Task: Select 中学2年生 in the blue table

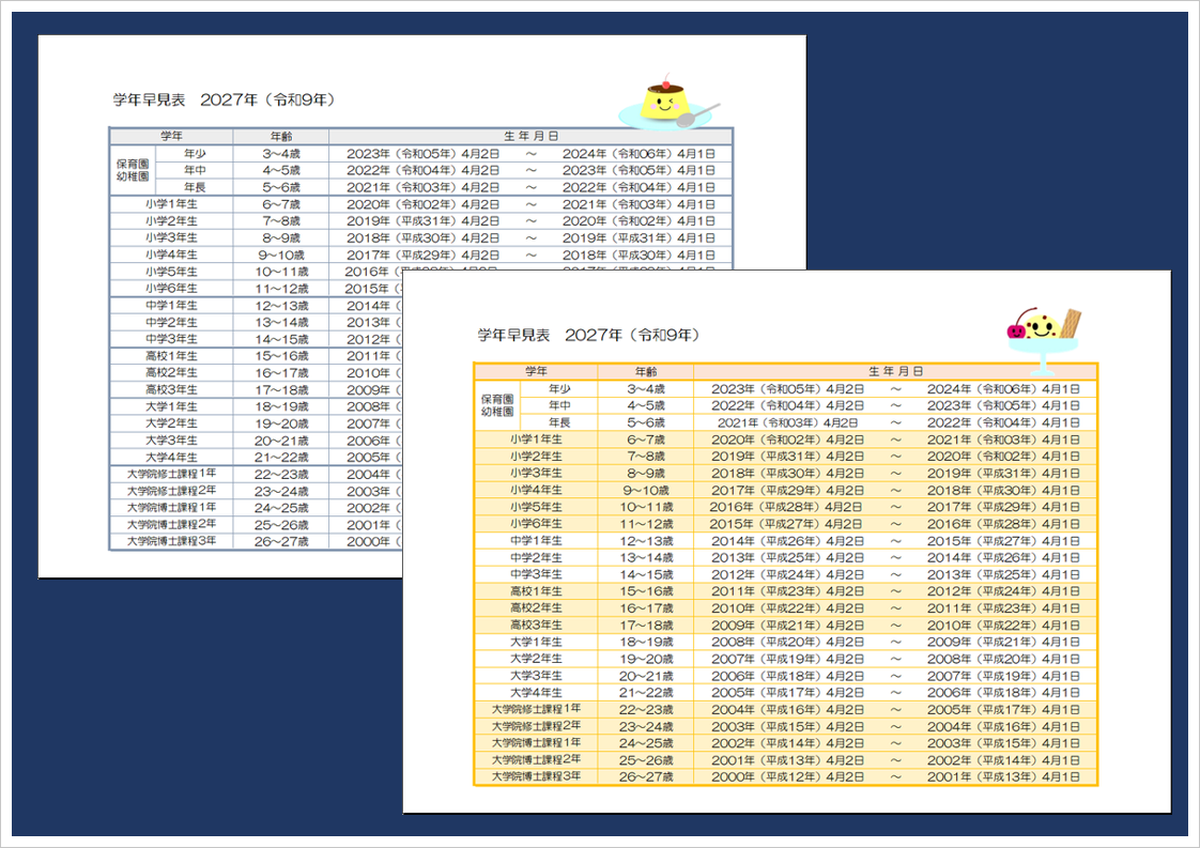Action: 171,322
